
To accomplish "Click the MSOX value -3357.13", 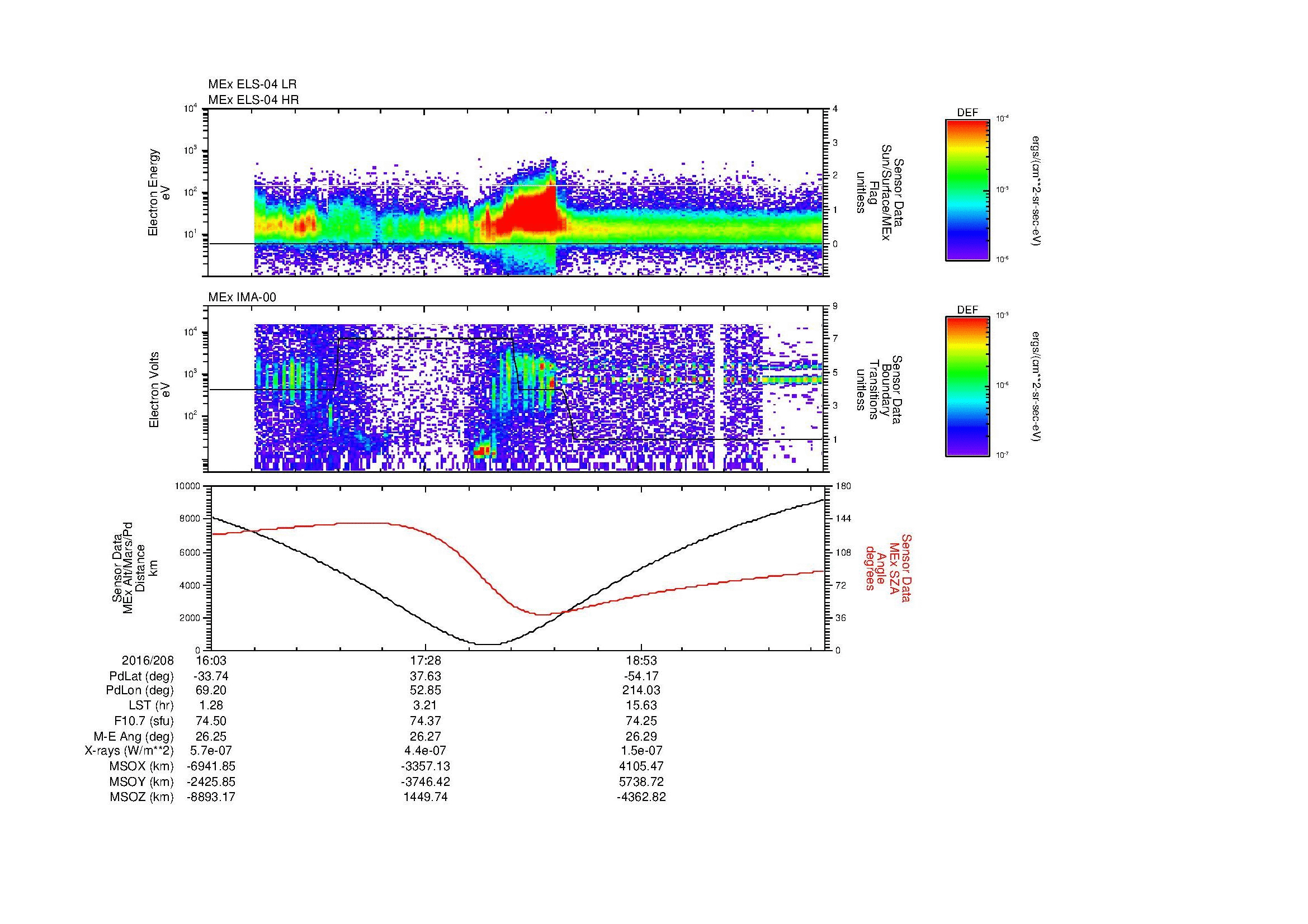I will [426, 766].
